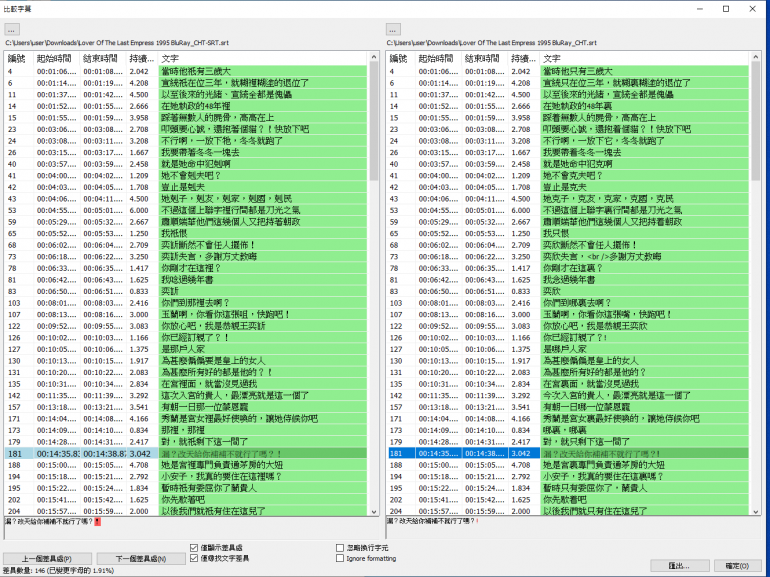Click left list scrollbar down arrow

[374, 511]
